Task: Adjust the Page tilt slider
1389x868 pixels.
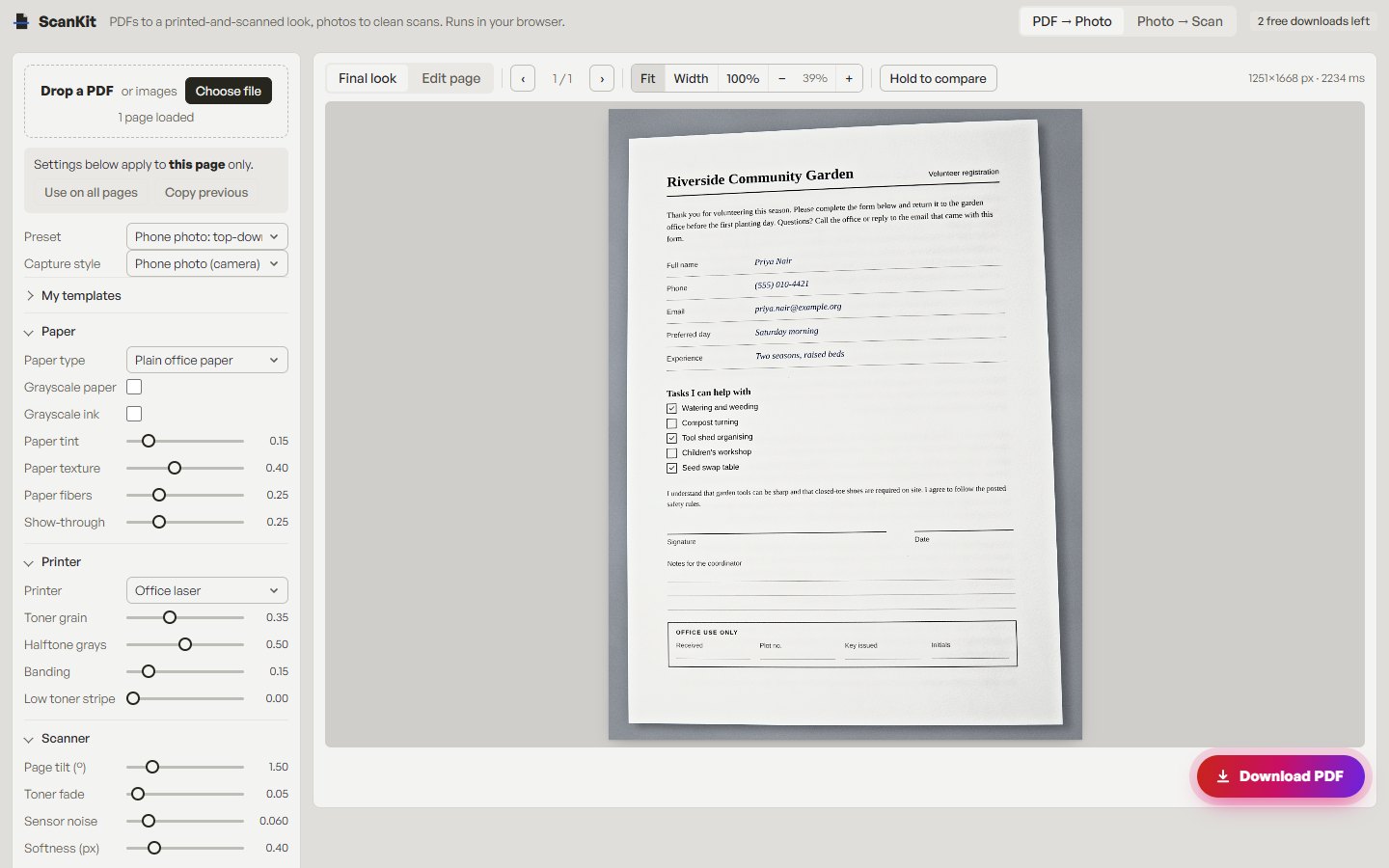Action: tap(185, 767)
